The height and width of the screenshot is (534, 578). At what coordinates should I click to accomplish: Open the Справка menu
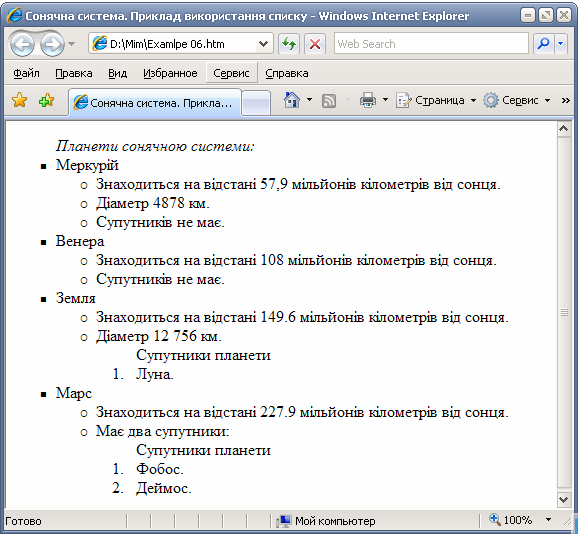pyautogui.click(x=287, y=73)
